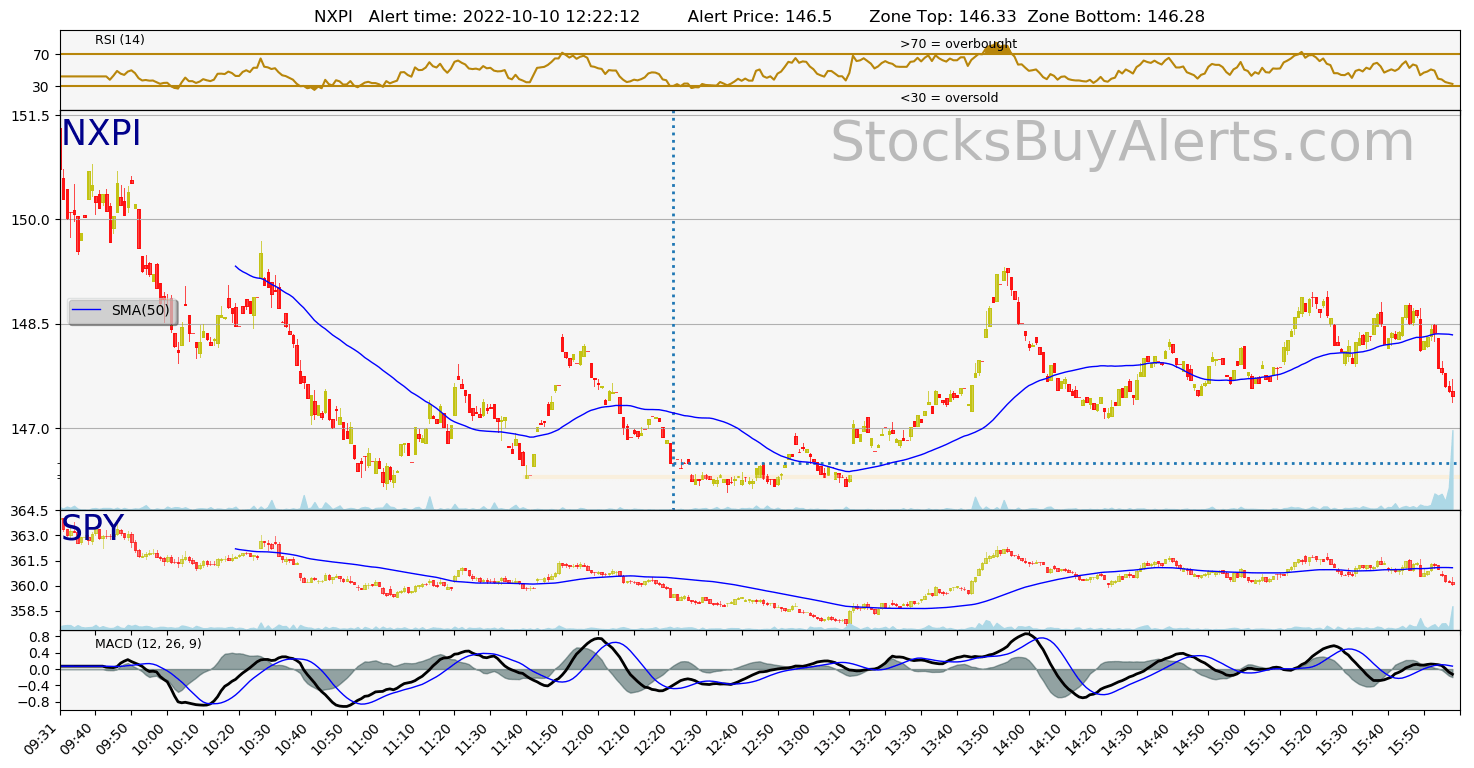Click the 15:30 time axis label
Image resolution: width=1474 pixels, height=768 pixels.
[1334, 738]
